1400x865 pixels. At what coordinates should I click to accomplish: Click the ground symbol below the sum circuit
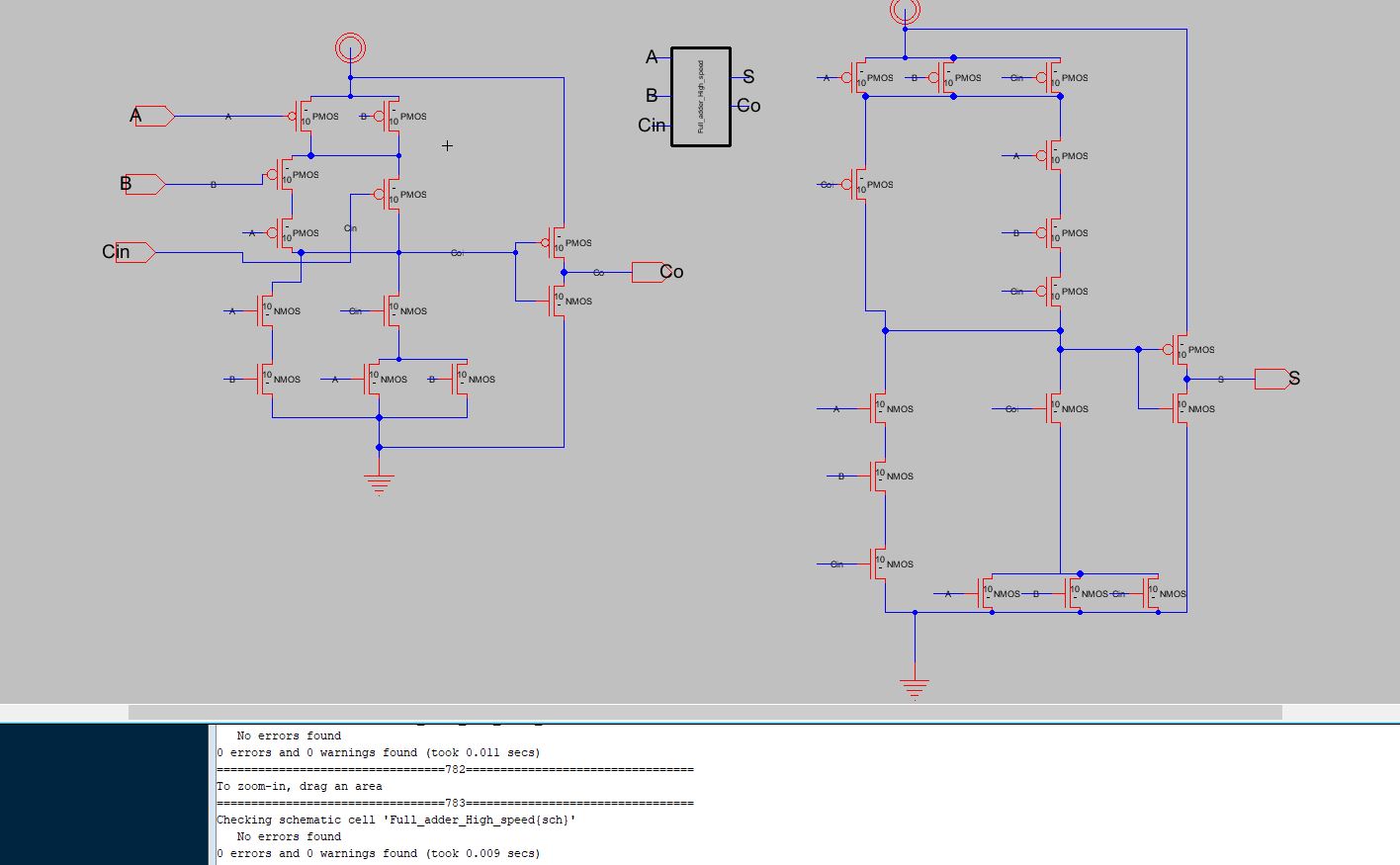pyautogui.click(x=915, y=687)
